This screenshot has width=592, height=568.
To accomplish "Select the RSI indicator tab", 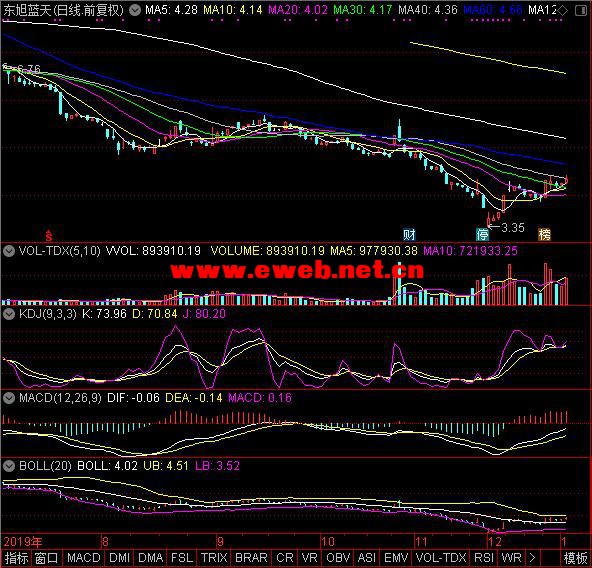I will tap(484, 558).
